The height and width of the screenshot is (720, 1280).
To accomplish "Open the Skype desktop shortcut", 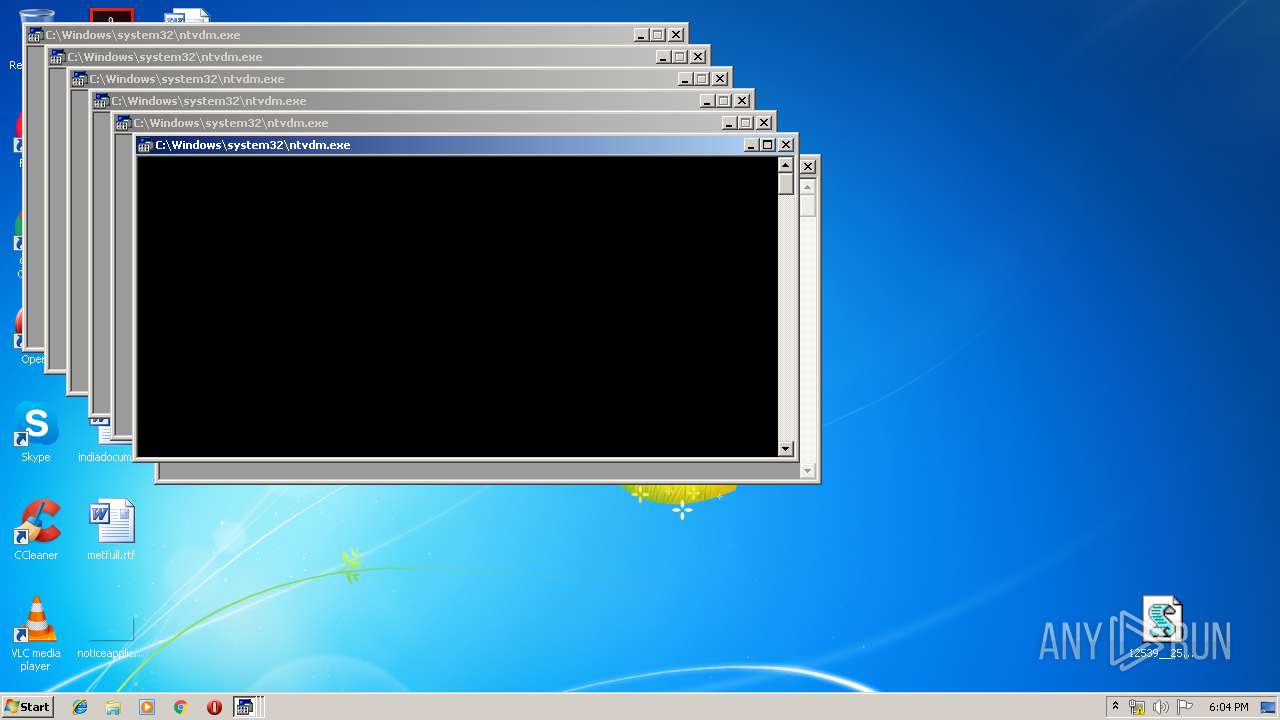I will click(x=36, y=432).
